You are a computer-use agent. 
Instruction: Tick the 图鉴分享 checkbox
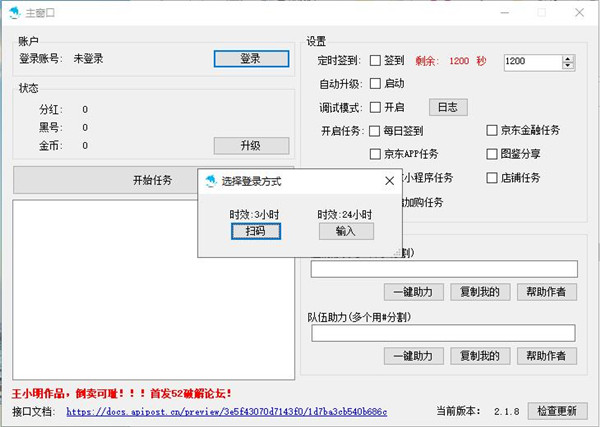pos(492,155)
